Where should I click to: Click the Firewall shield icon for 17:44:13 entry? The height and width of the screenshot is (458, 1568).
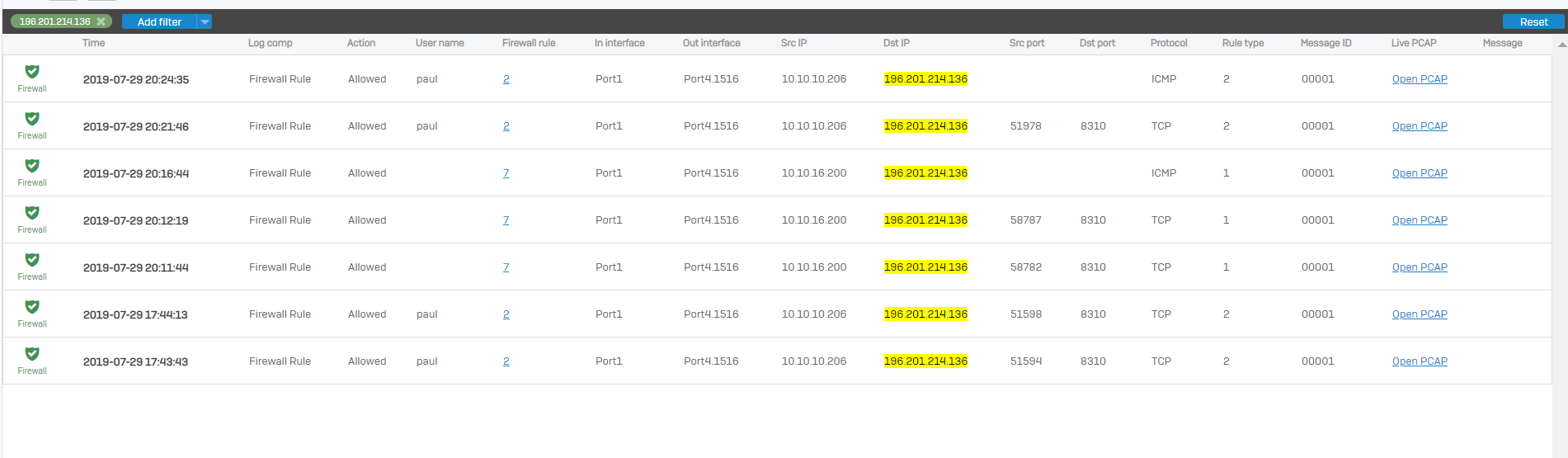click(32, 308)
